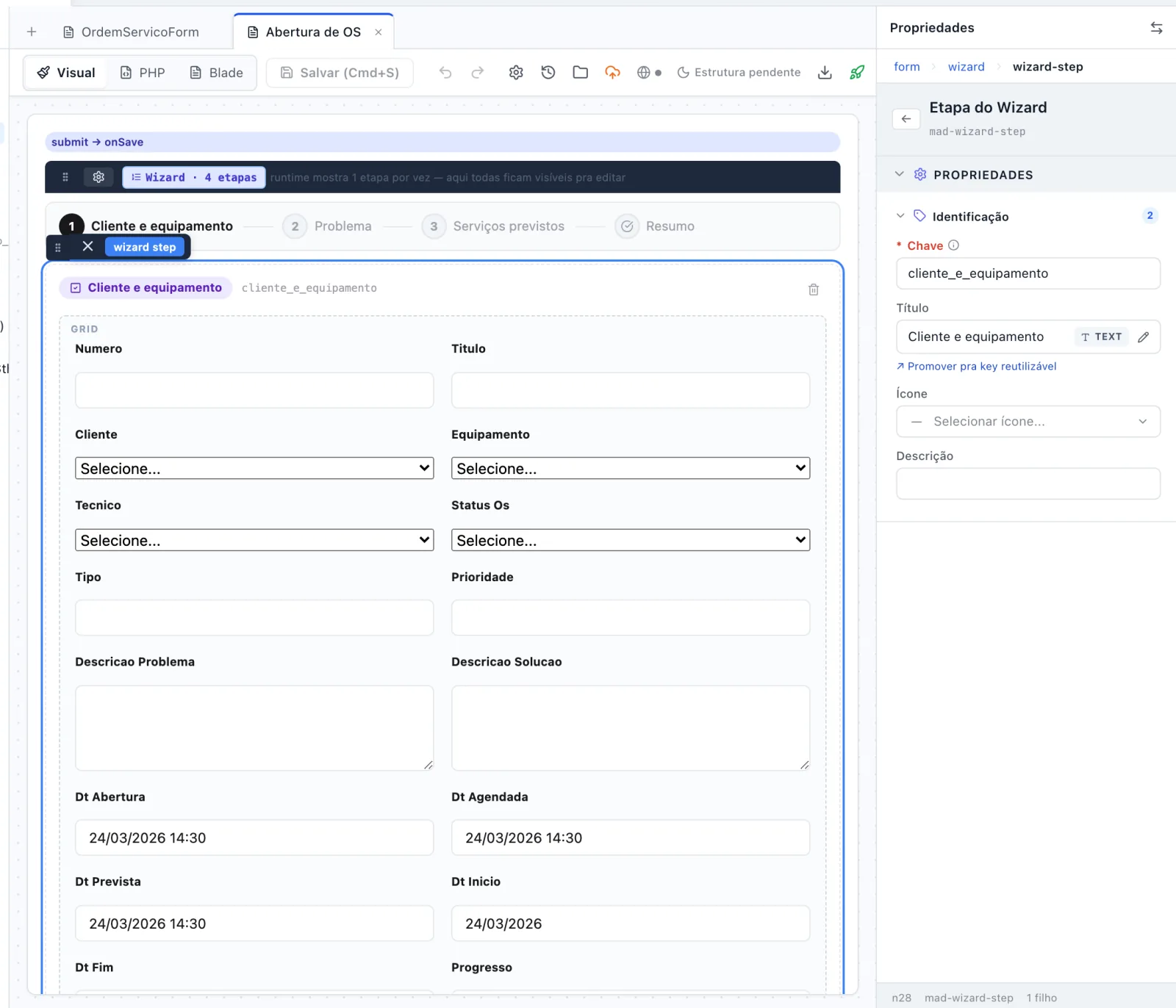Switch to the PHP view tab
The image size is (1176, 1008).
tap(143, 73)
